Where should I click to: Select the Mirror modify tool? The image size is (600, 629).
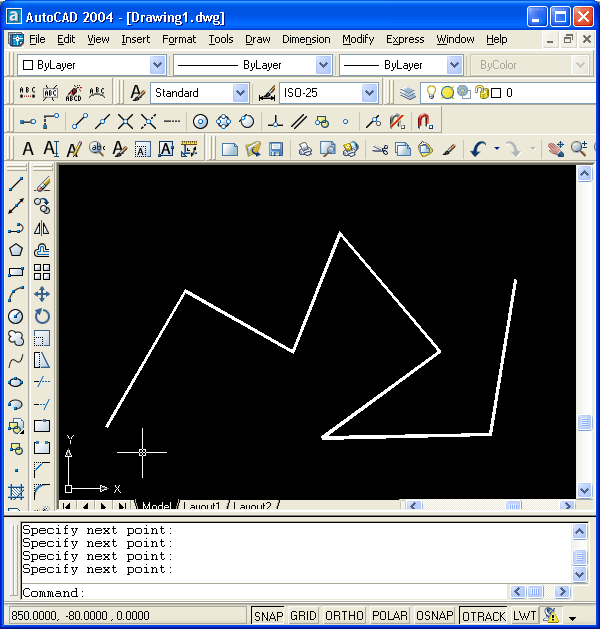click(42, 228)
